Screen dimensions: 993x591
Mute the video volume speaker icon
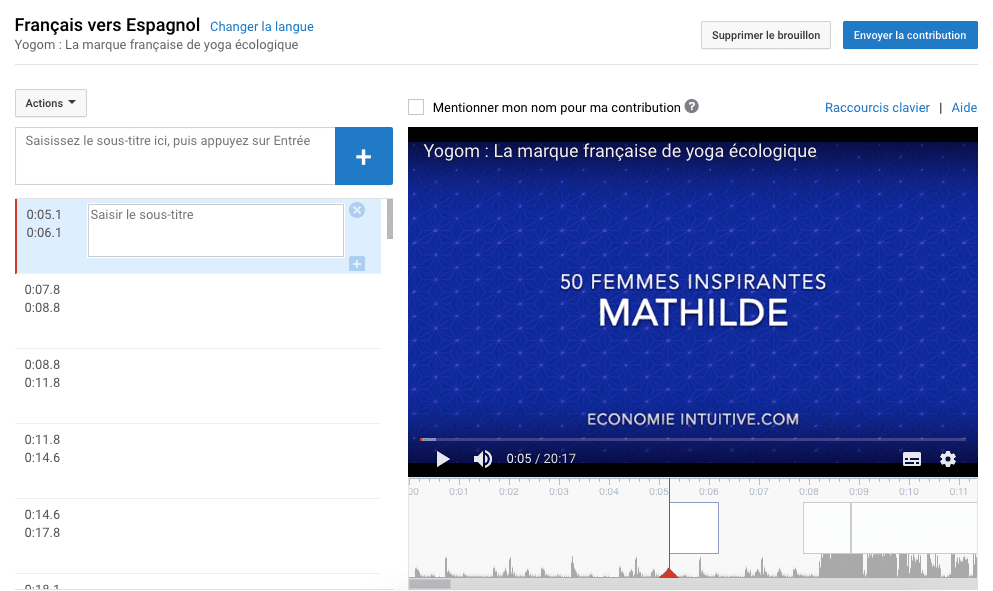[483, 459]
